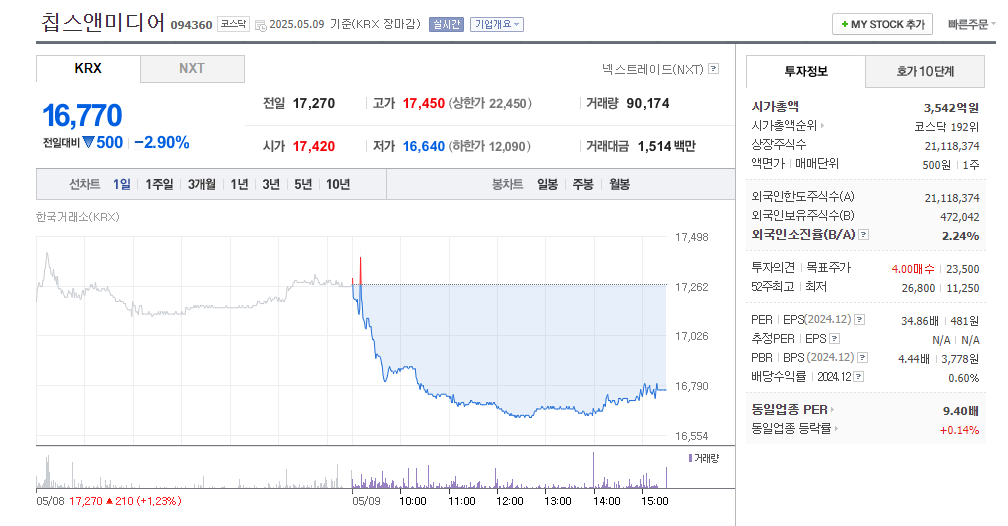The height and width of the screenshot is (526, 1008).
Task: Click the 4.00매수 opinion value
Action: click(913, 269)
